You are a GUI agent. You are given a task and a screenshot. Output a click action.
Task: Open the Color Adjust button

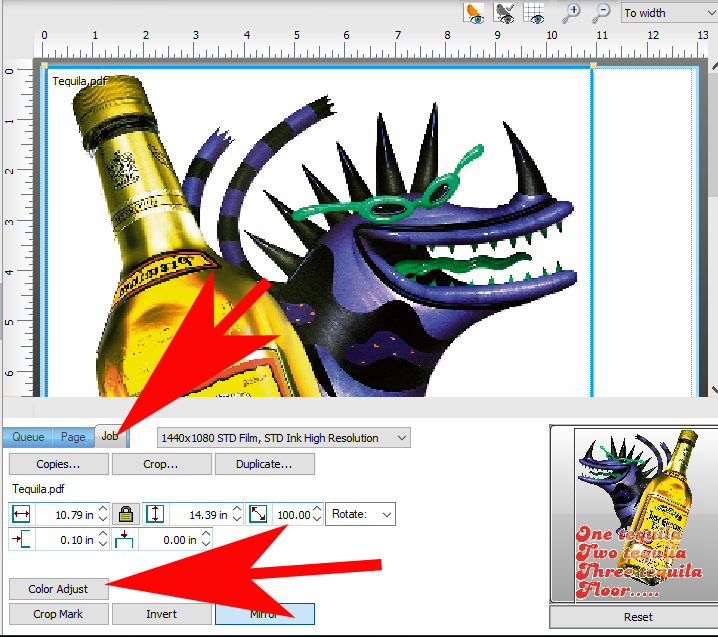pos(59,589)
